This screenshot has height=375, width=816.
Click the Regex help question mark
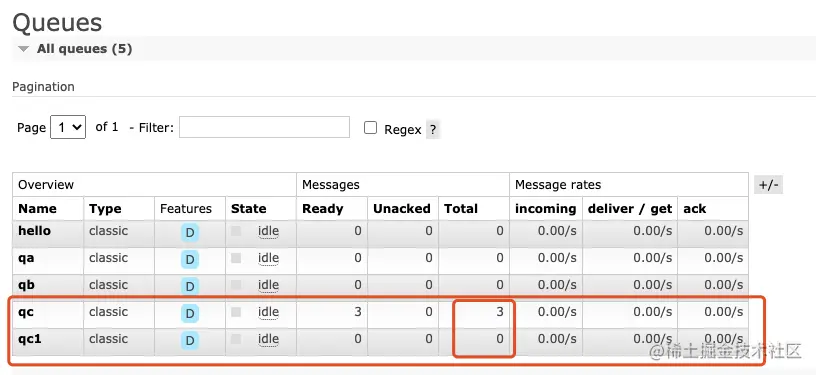pyautogui.click(x=433, y=129)
